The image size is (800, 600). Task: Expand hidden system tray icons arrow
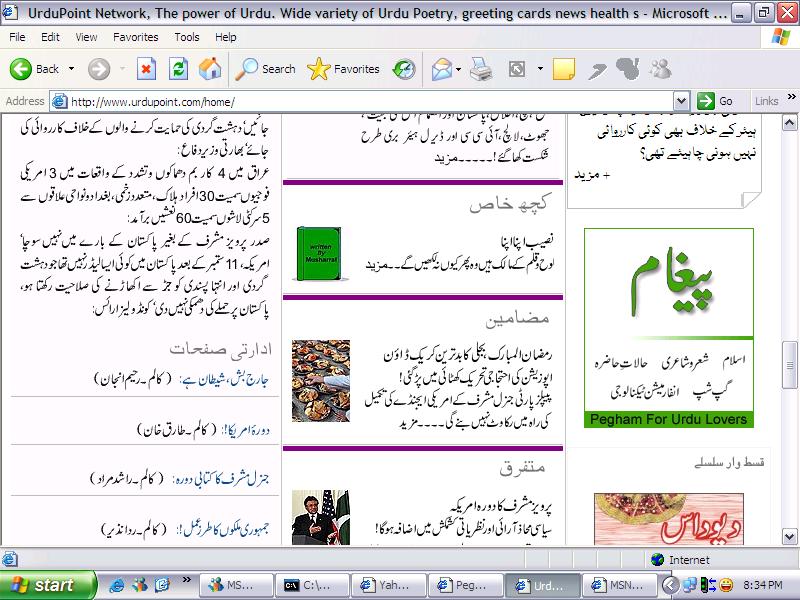click(670, 585)
